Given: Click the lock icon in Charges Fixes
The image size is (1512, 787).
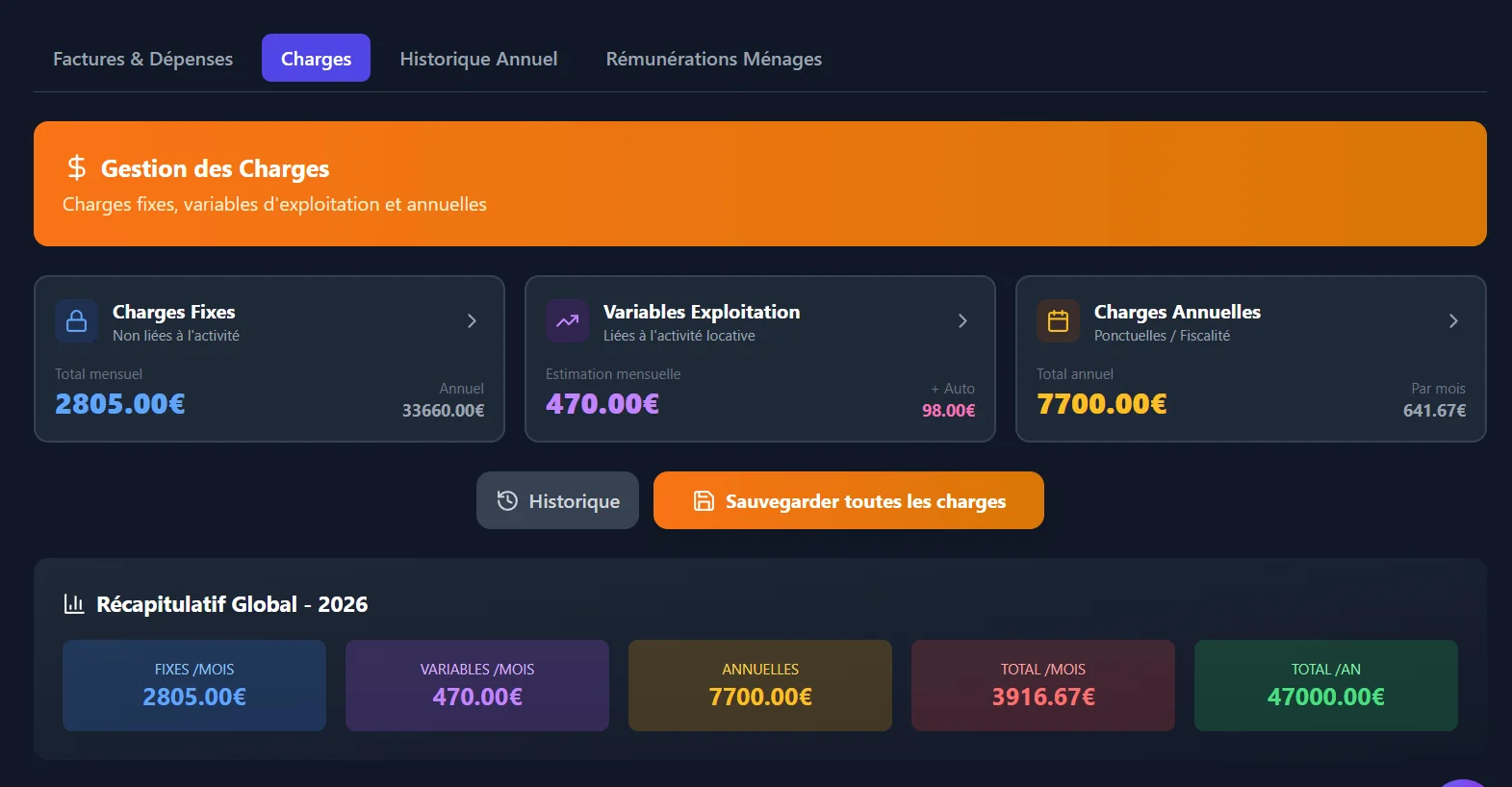Looking at the screenshot, I should [x=76, y=321].
